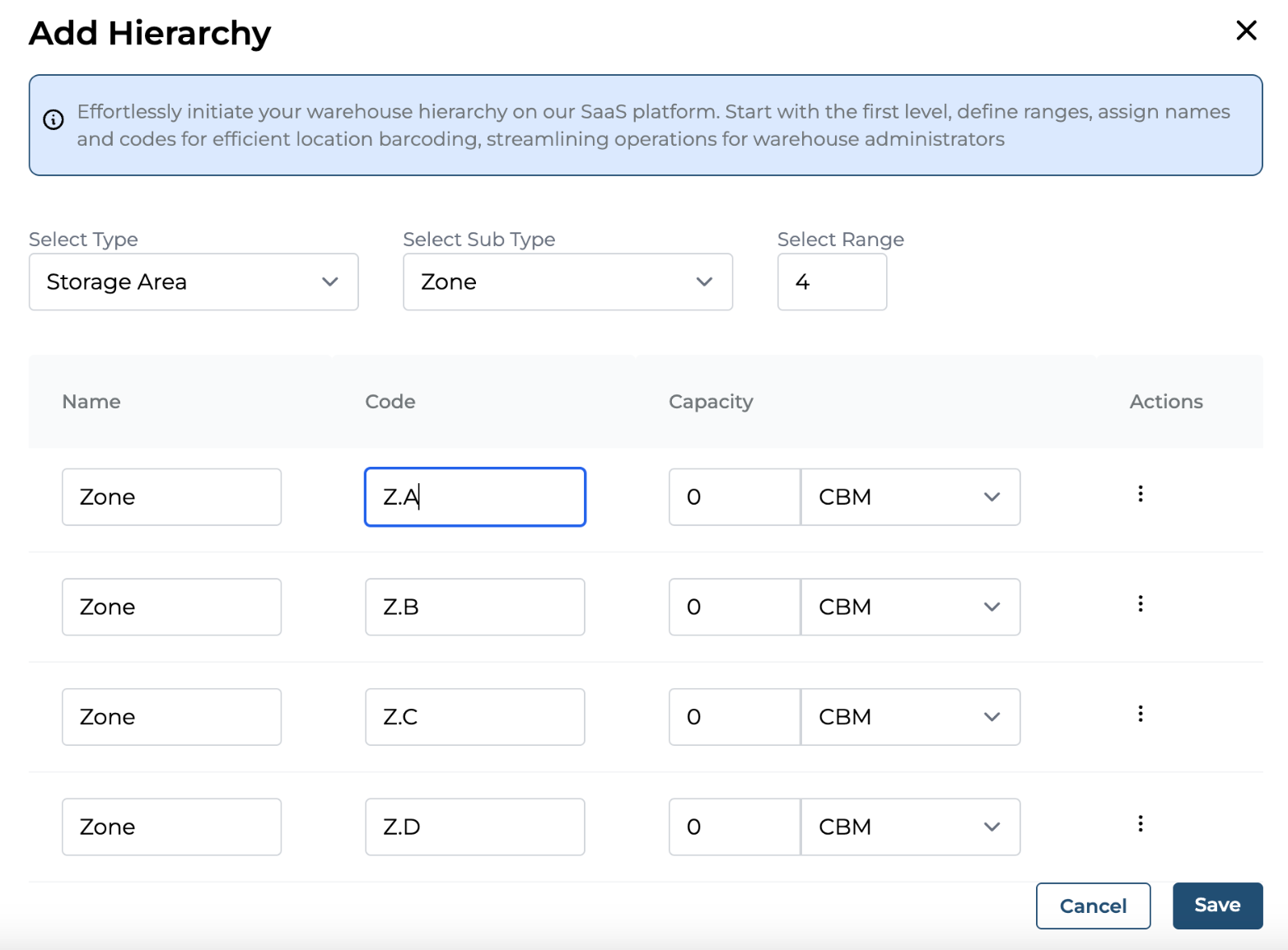Viewport: 1288px width, 950px height.
Task: Save the hierarchy
Action: 1216,906
